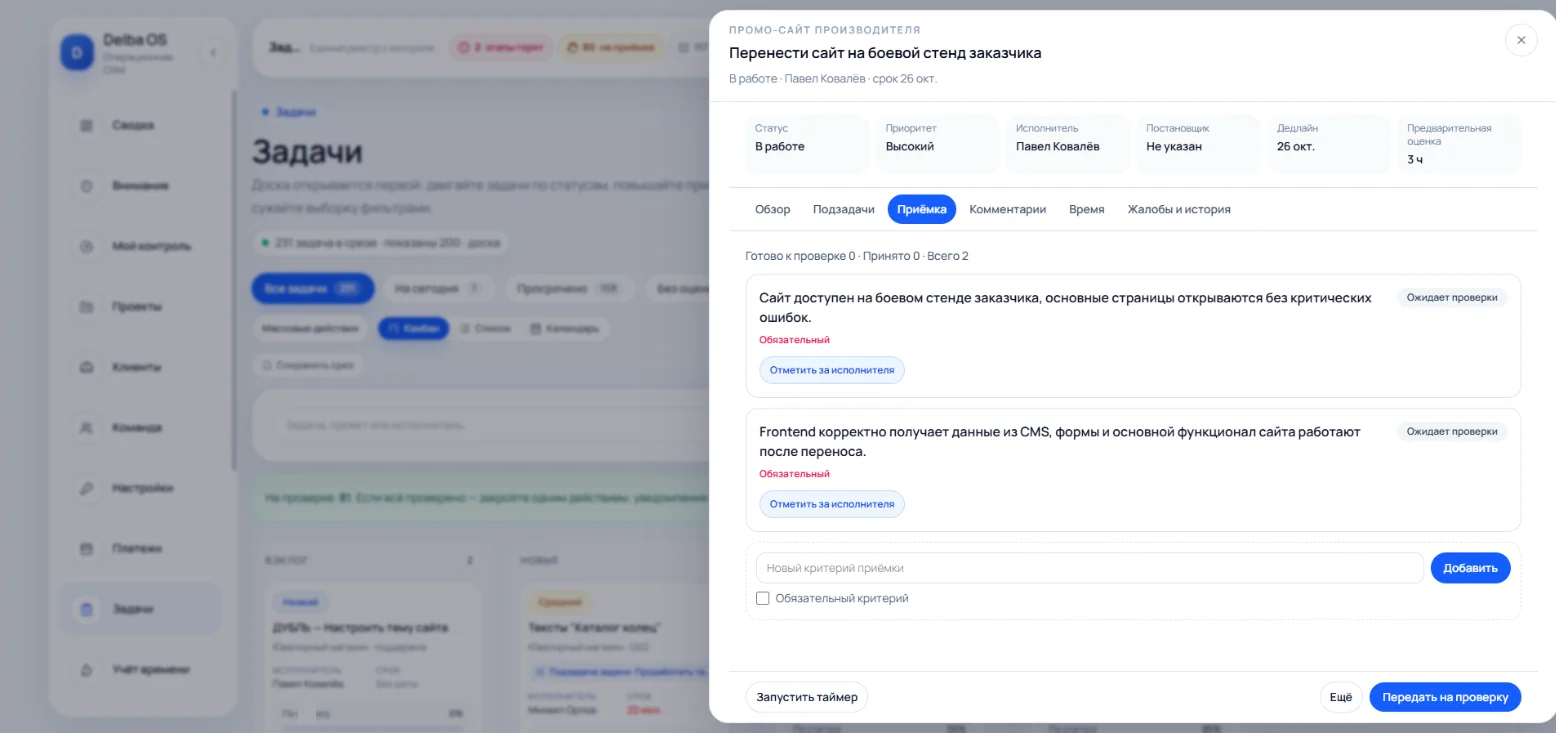Switch to Список view in background page

pos(484,328)
